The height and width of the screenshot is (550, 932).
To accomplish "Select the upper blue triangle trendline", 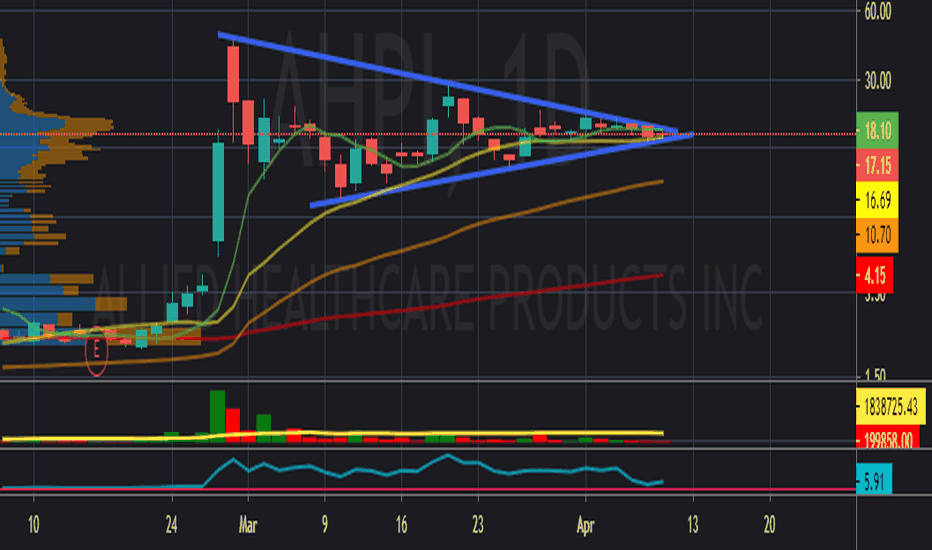I will click(446, 82).
